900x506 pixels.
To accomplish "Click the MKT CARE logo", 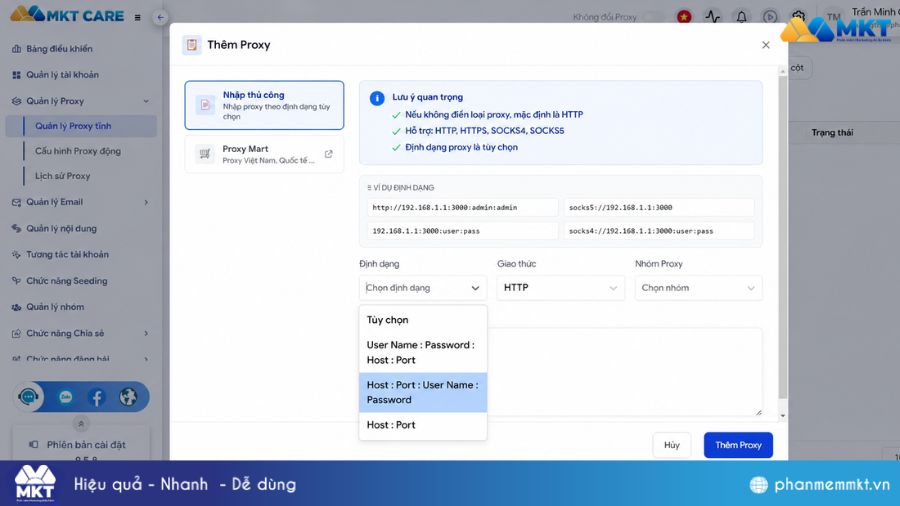I will [67, 15].
